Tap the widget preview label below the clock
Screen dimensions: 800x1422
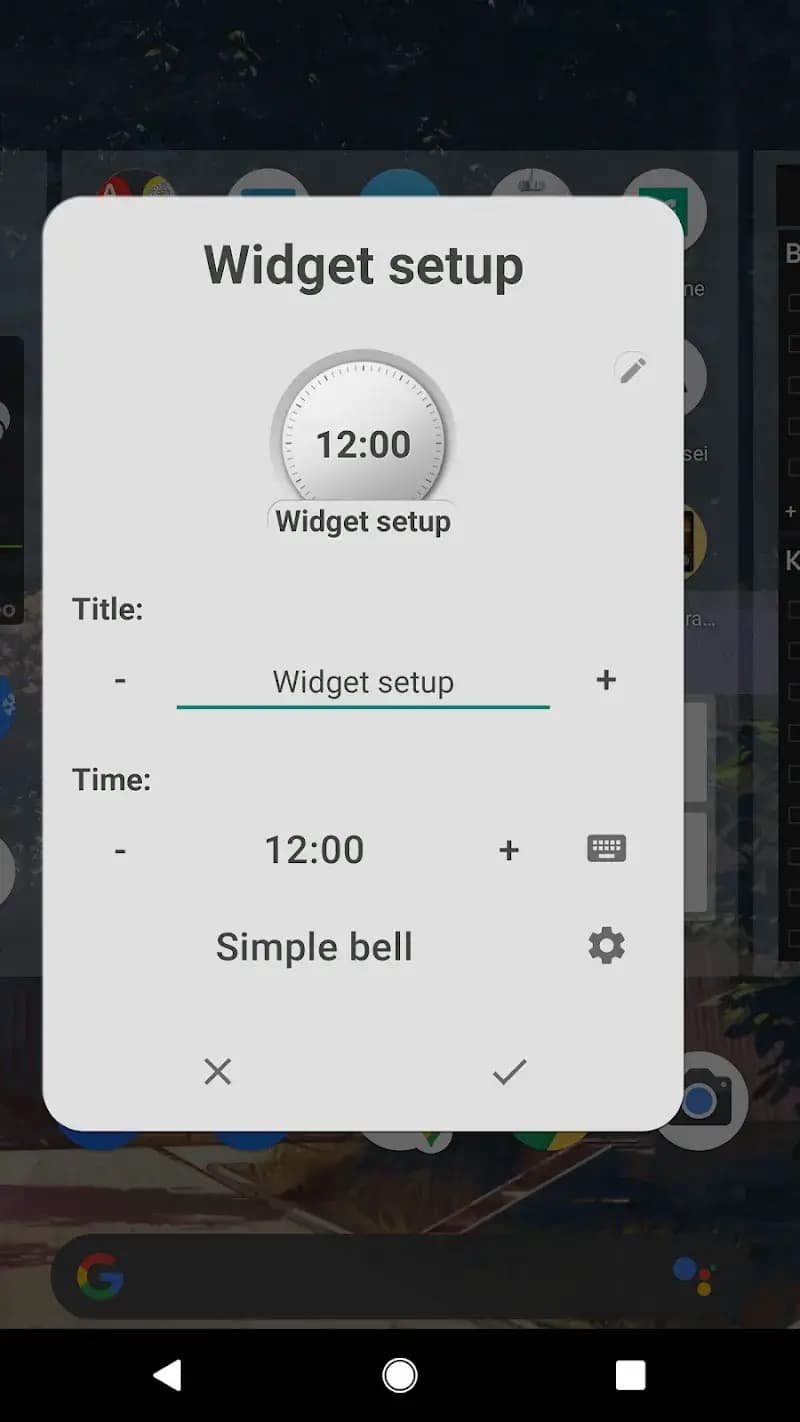[363, 521]
